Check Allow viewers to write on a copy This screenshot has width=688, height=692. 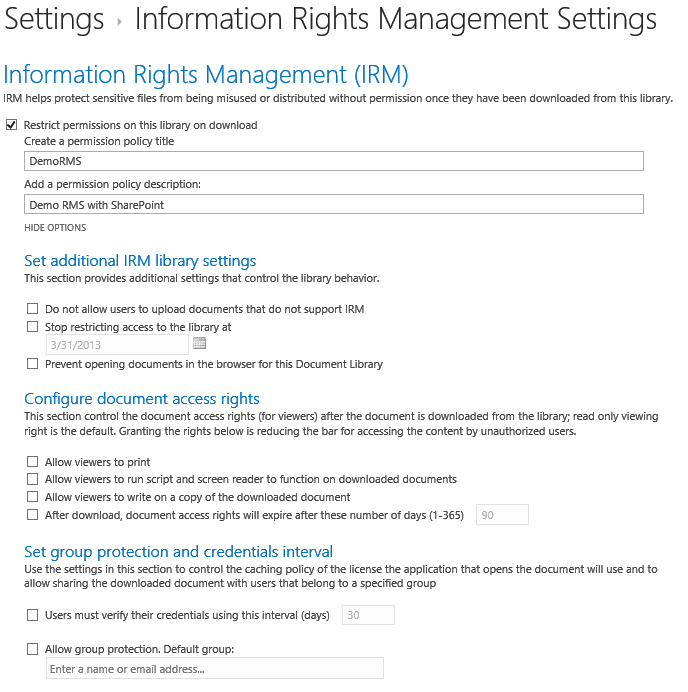pyautogui.click(x=33, y=497)
